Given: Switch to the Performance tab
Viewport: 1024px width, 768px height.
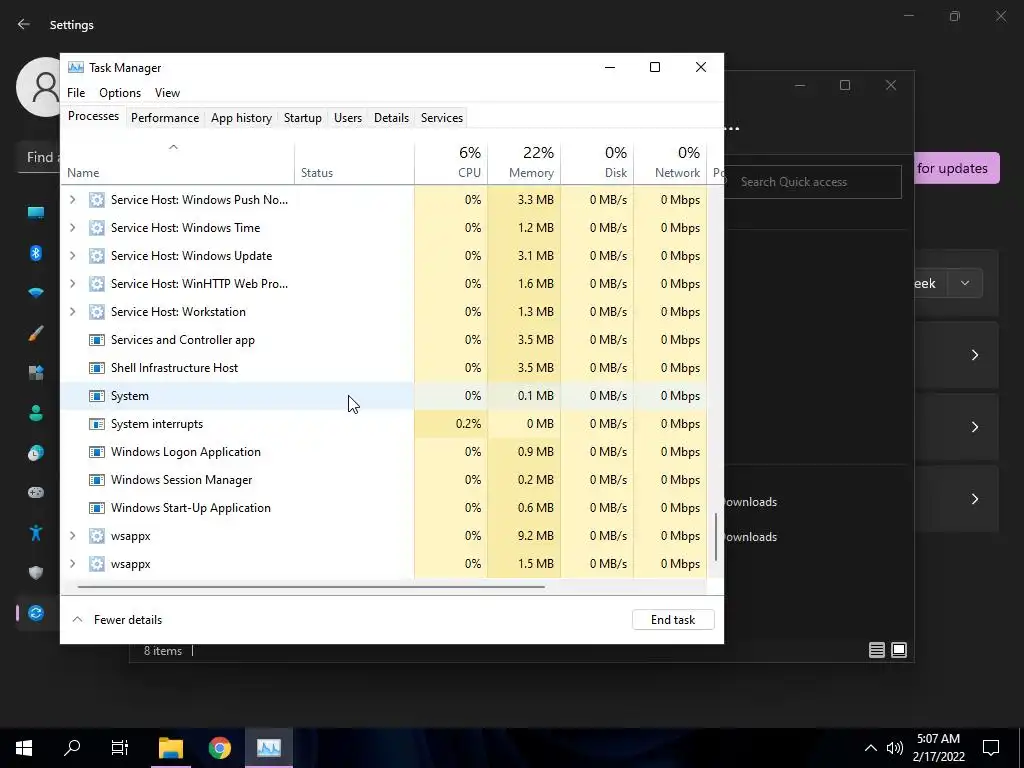Looking at the screenshot, I should click(x=165, y=118).
